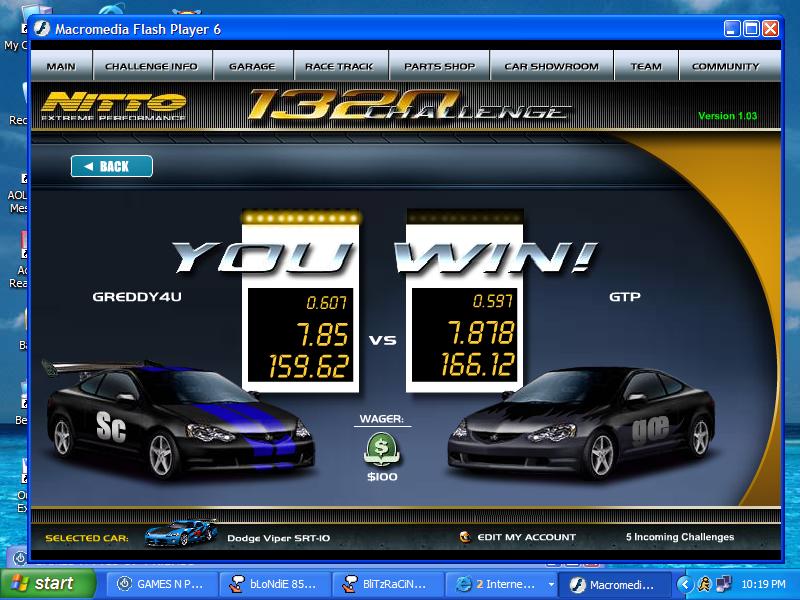This screenshot has width=800, height=600.
Task: Expand the Internet Explorer group dropdown arrow
Action: [551, 584]
